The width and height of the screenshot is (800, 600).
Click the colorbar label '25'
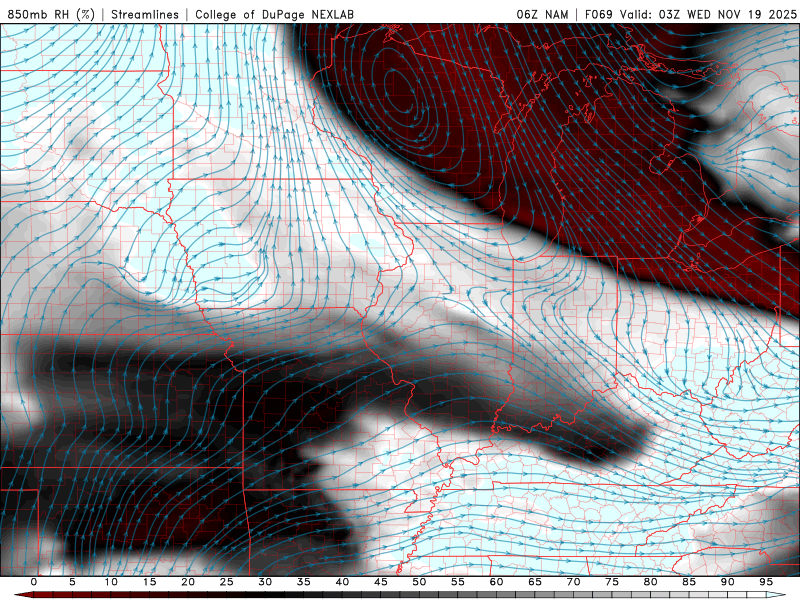(x=227, y=582)
